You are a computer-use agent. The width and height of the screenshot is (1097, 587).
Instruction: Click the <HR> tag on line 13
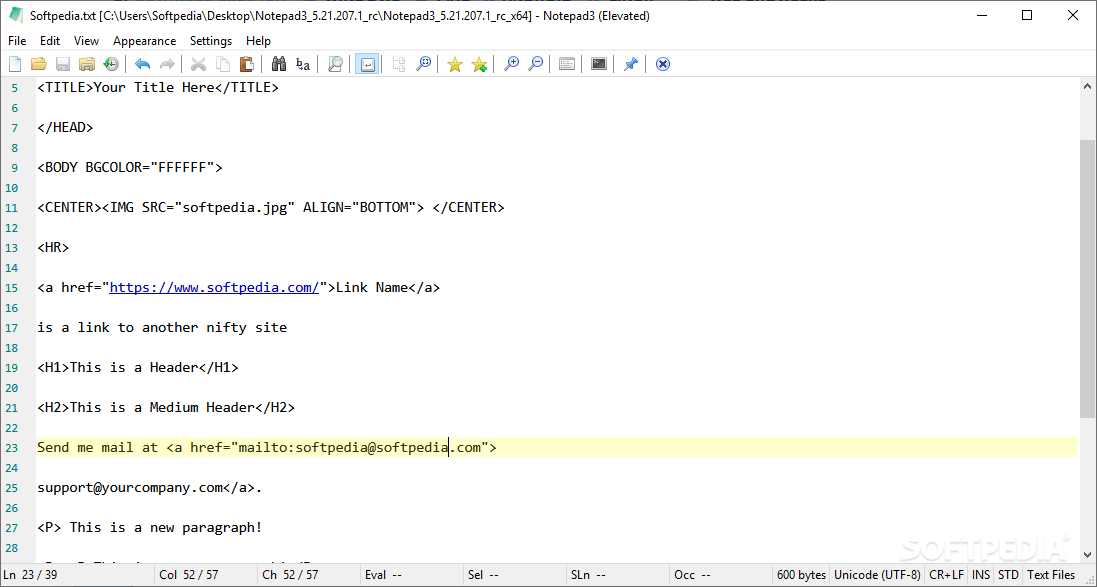53,248
